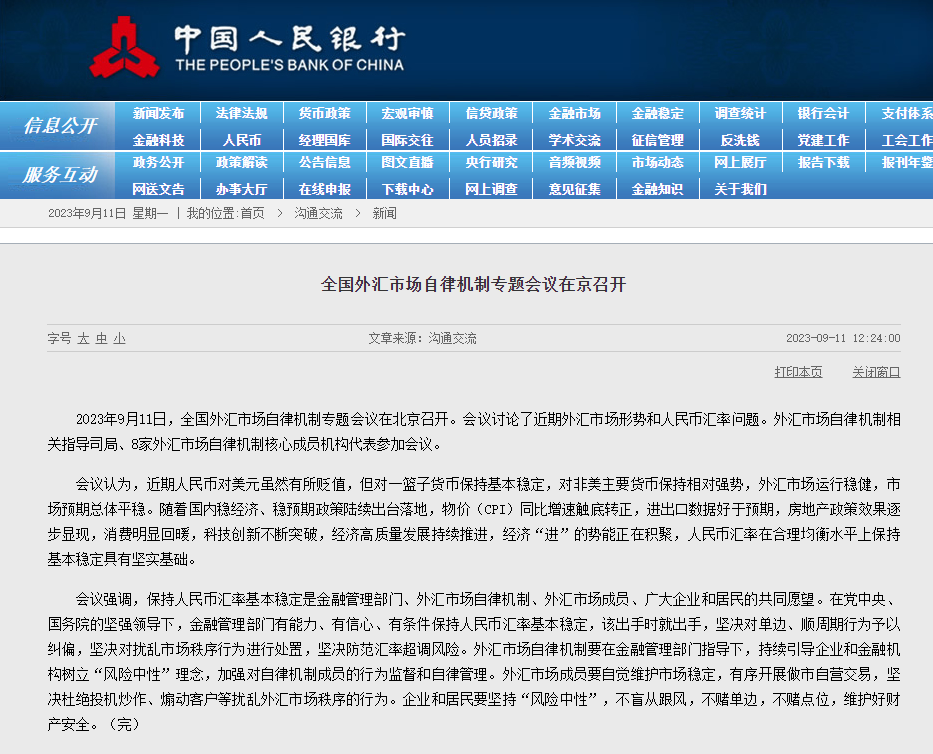Open 政务公开 under 服务互动
Viewport: 933px width, 754px height.
(158, 162)
